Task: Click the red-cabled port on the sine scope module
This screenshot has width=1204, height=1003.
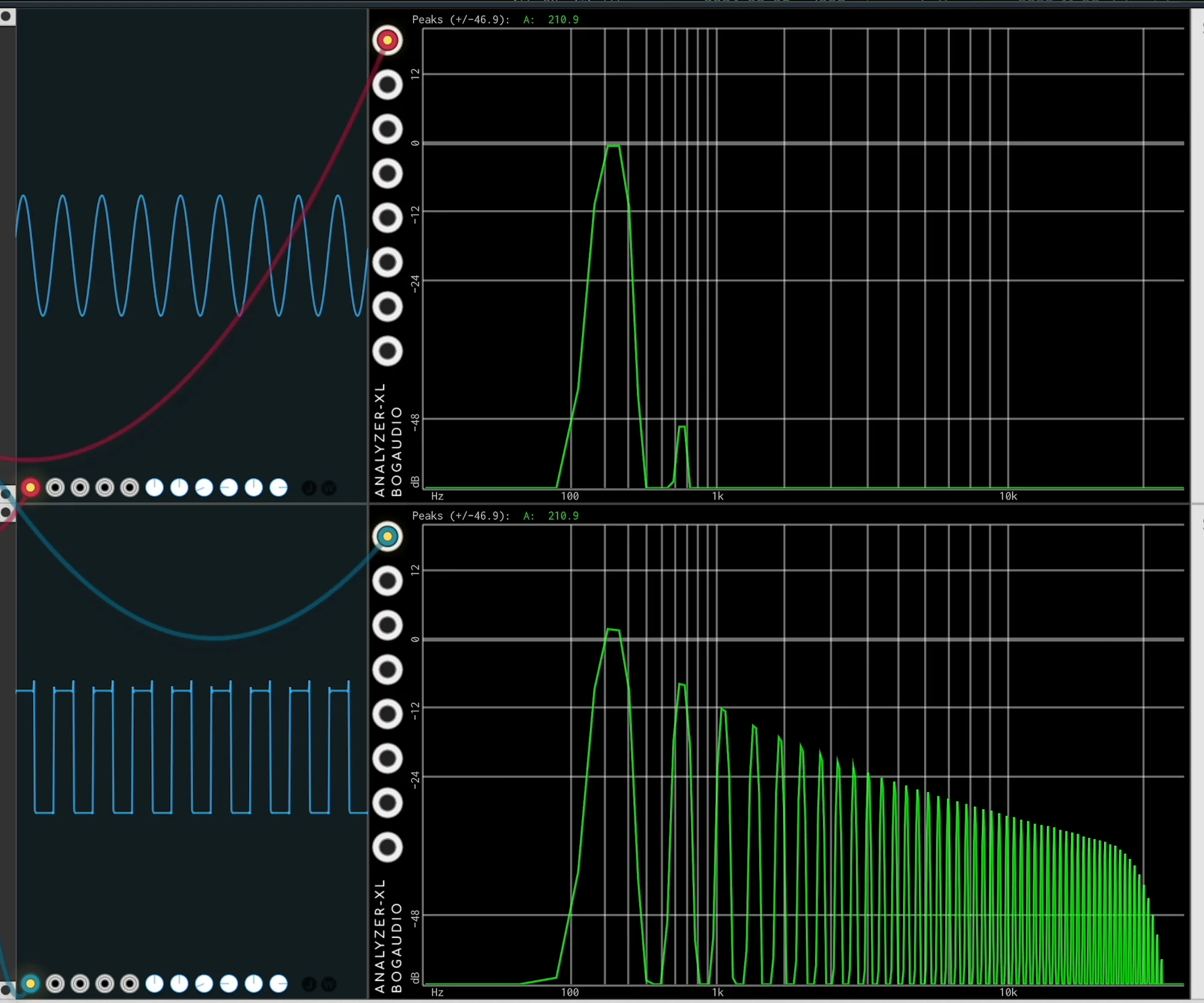Action: click(x=30, y=488)
